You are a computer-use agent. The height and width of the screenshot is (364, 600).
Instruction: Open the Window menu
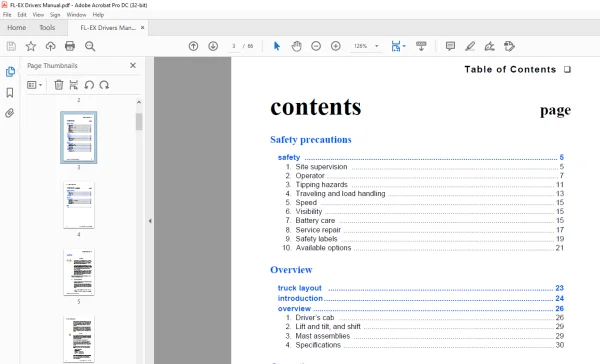[x=77, y=15]
